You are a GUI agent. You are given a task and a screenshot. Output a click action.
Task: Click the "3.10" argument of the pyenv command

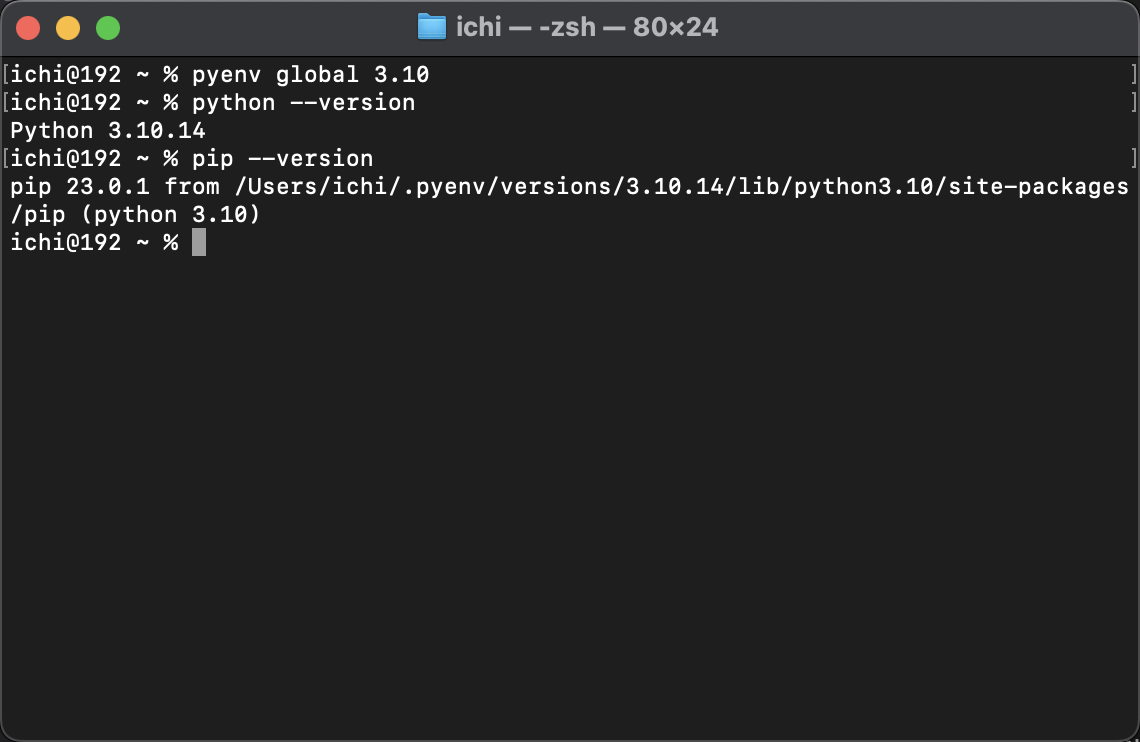pyautogui.click(x=401, y=74)
